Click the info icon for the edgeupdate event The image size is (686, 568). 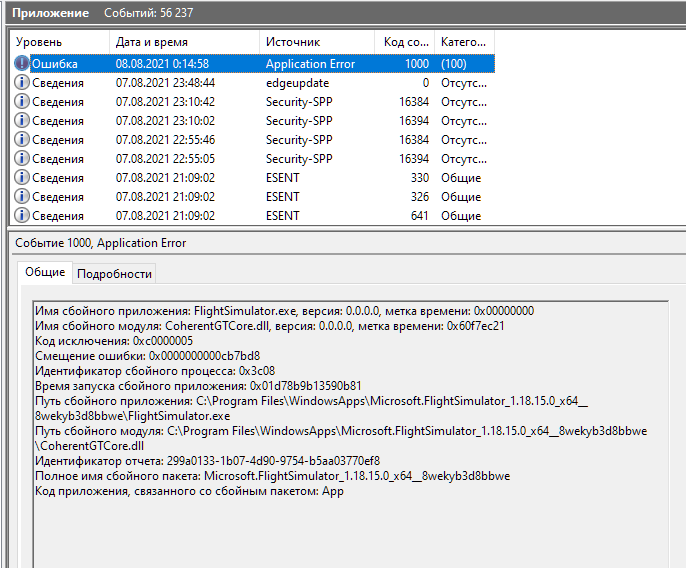[x=21, y=82]
